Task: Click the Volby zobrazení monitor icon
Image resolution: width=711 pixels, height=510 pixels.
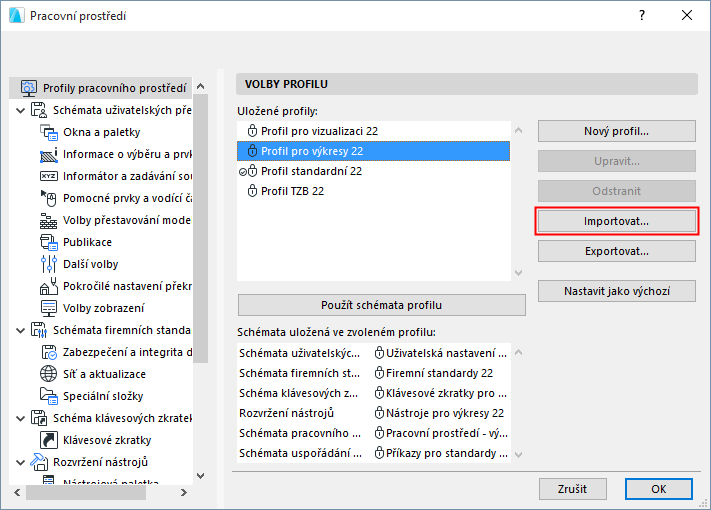Action: [x=49, y=308]
